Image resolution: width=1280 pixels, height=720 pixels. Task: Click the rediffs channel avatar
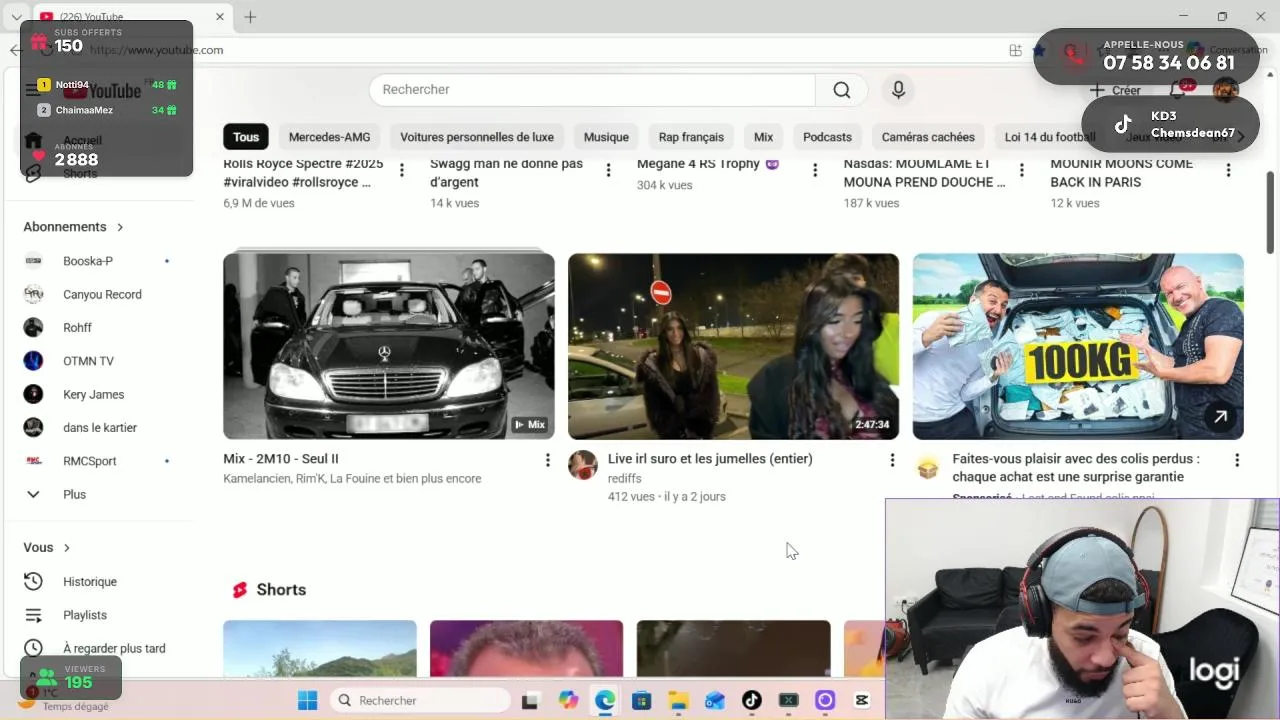tap(583, 465)
